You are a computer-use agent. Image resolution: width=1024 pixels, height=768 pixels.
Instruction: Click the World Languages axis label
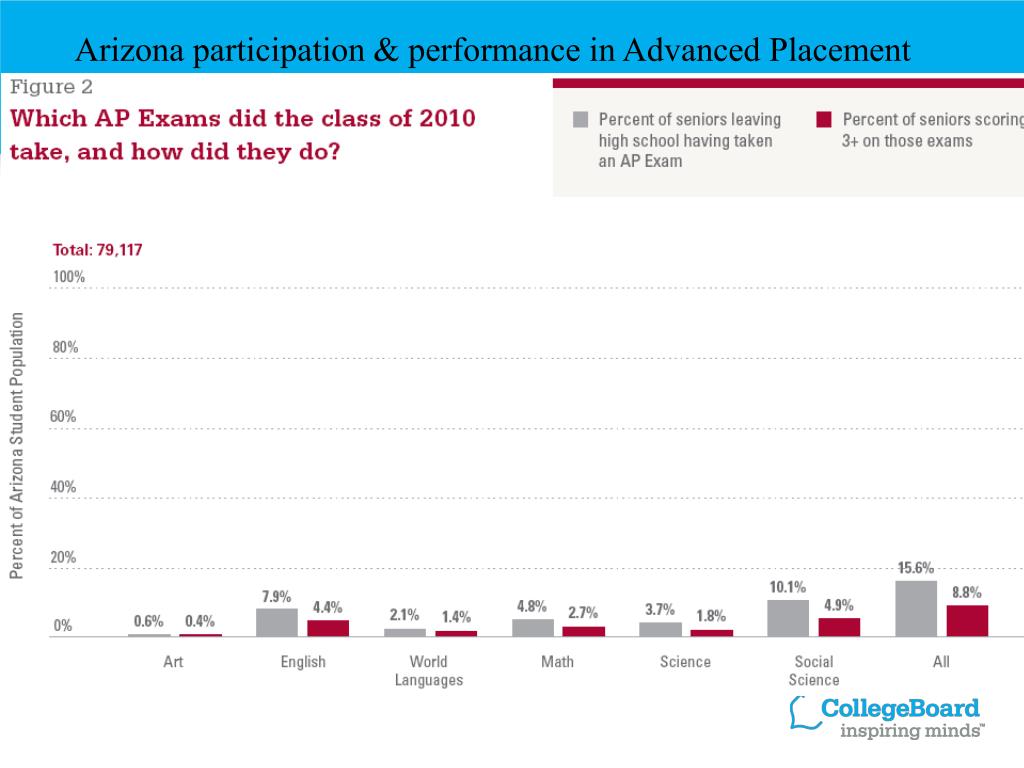click(429, 671)
